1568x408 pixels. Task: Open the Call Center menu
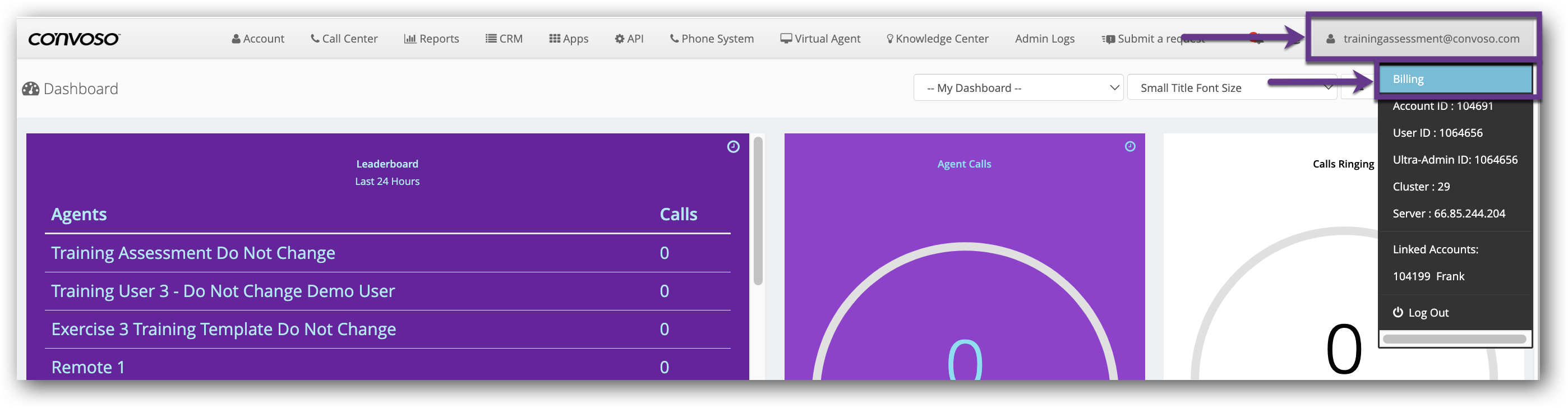344,39
